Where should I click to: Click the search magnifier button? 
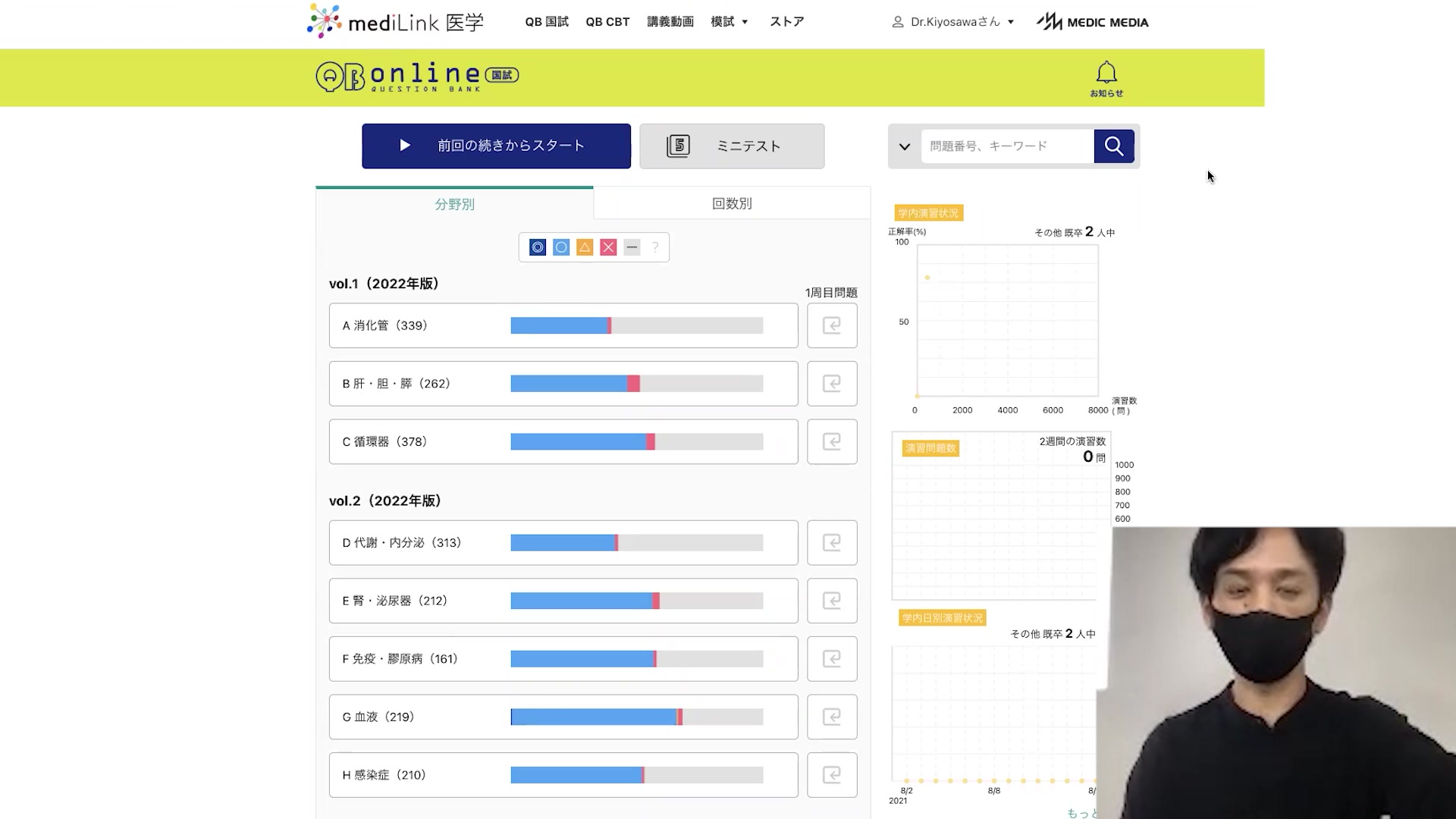coord(1113,146)
